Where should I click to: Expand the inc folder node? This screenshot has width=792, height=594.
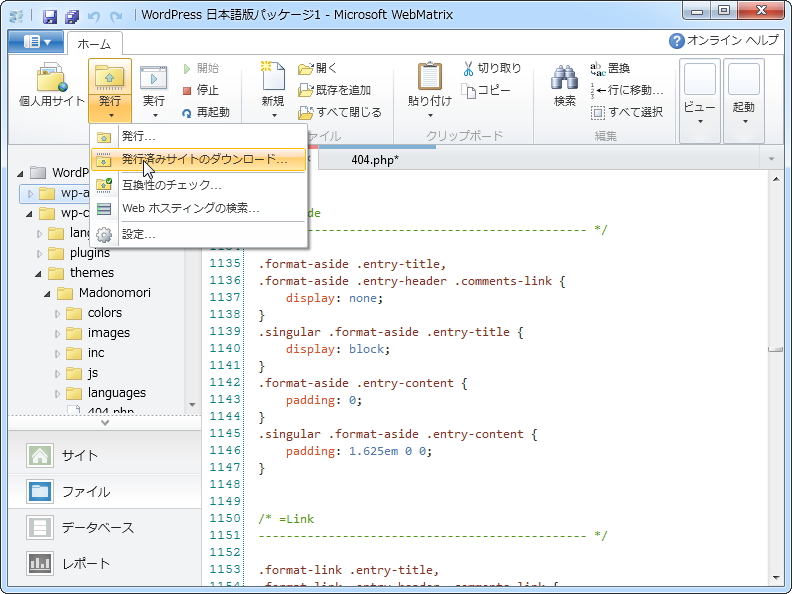[x=57, y=354]
